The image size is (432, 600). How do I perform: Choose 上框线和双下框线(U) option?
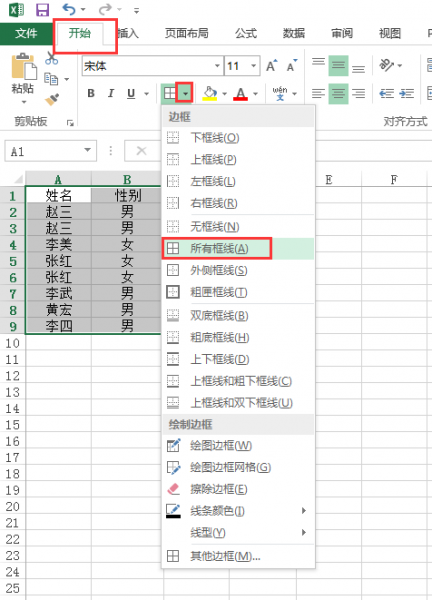coord(238,403)
